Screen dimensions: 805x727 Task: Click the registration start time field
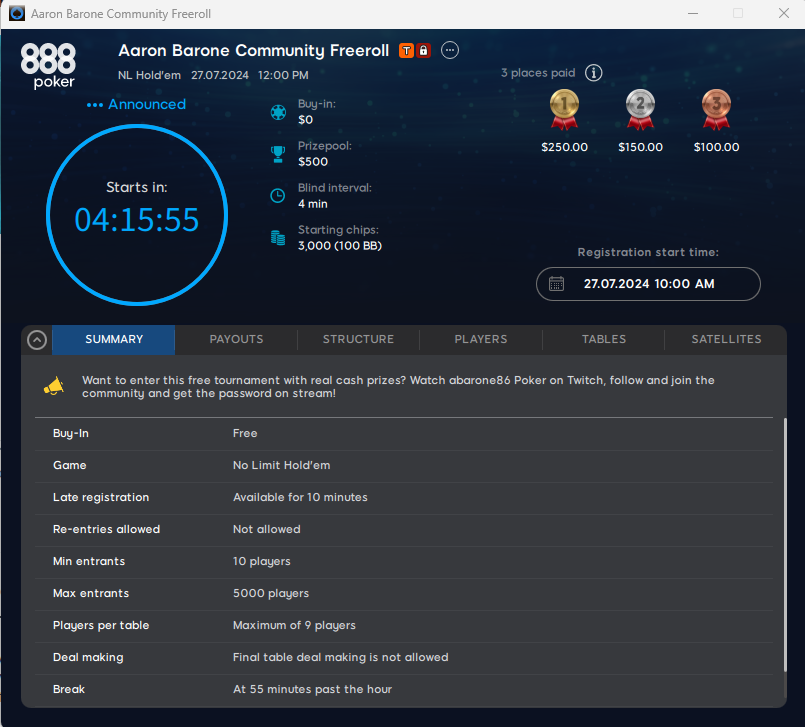coord(648,284)
